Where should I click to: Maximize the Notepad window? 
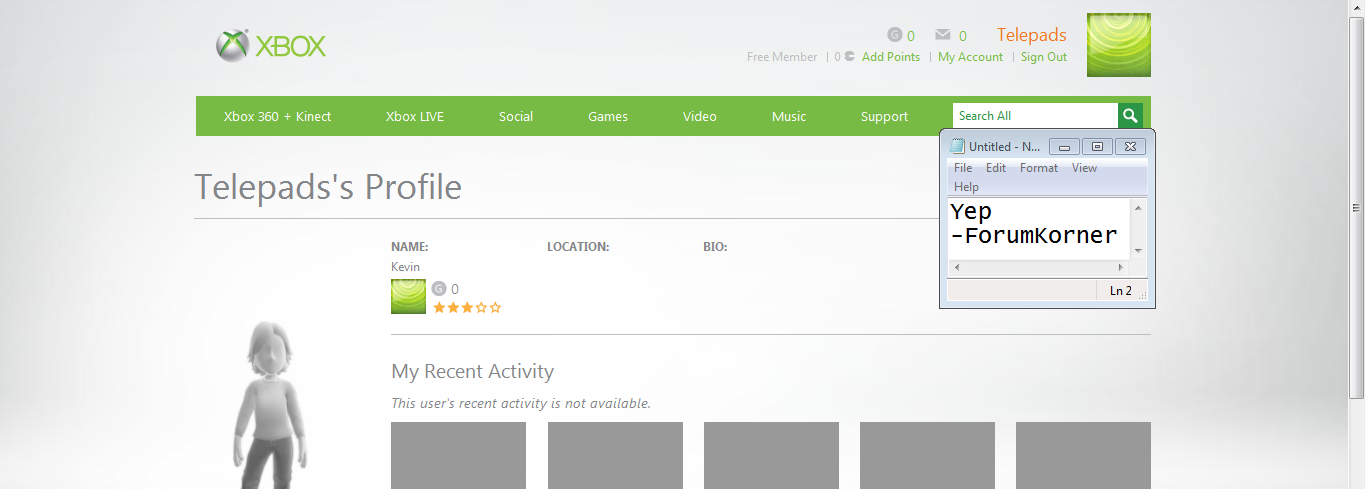click(x=1097, y=147)
